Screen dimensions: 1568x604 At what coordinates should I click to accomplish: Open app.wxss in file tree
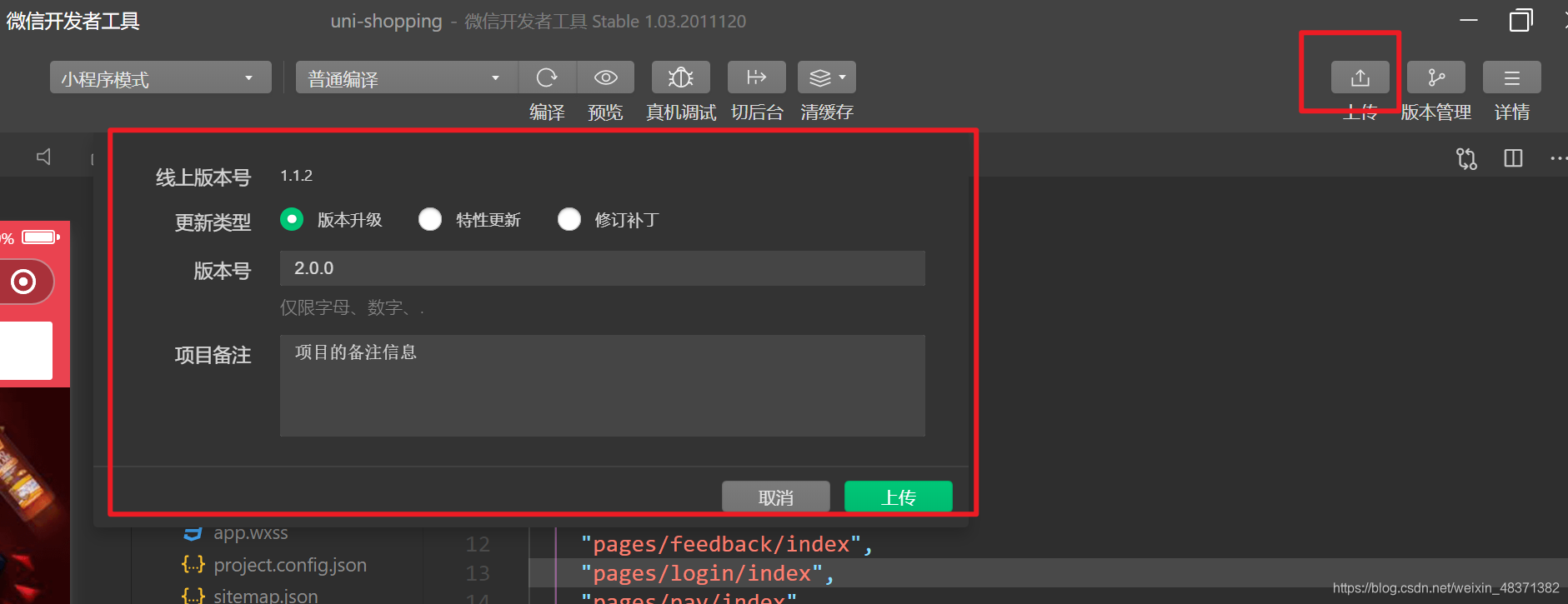250,532
